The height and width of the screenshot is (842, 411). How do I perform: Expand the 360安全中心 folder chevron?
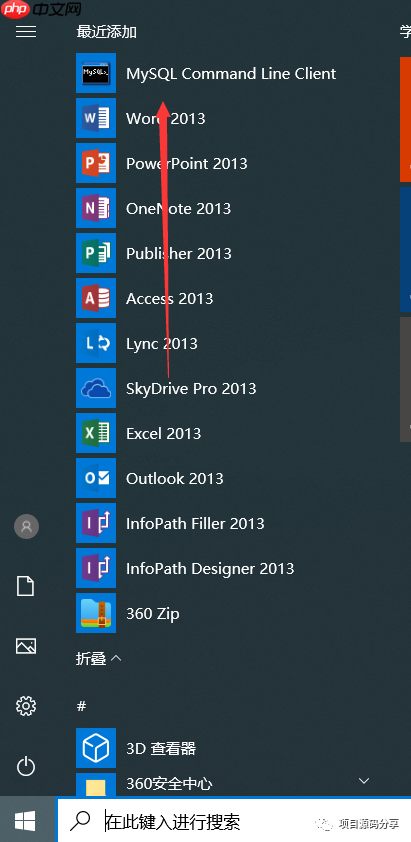pos(364,780)
